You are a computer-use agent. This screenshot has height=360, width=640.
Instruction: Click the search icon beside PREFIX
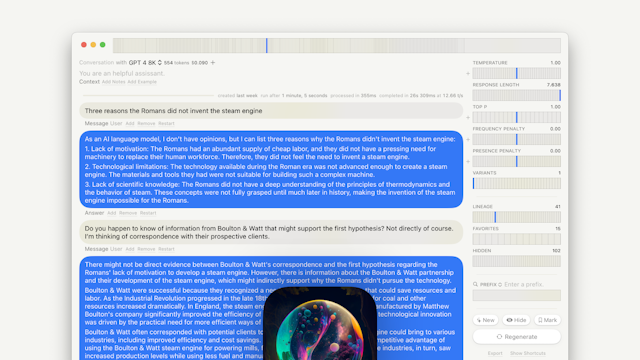tap(476, 284)
